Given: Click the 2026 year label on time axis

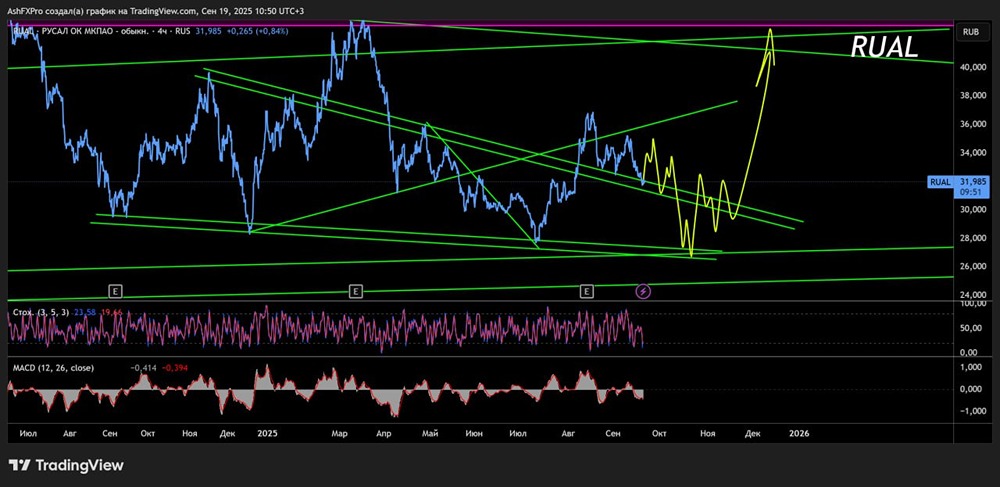Looking at the screenshot, I should pyautogui.click(x=798, y=433).
